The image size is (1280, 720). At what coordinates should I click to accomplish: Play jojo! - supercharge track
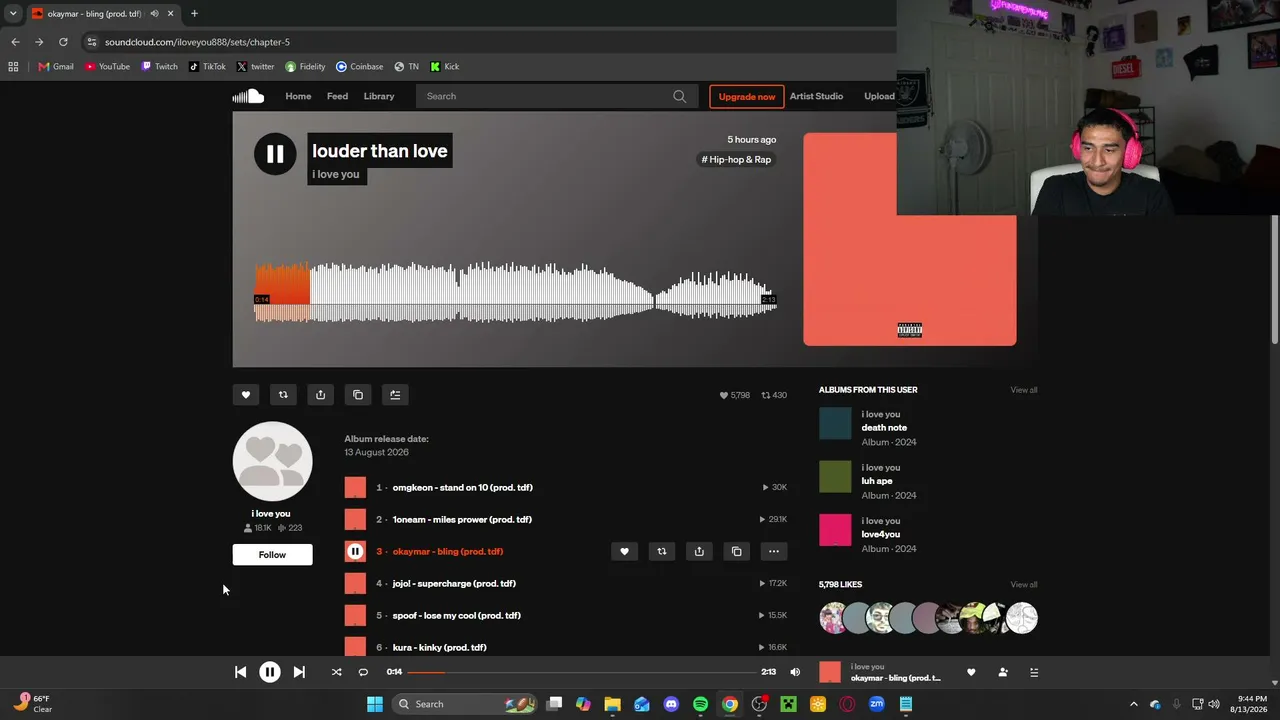[x=454, y=583]
